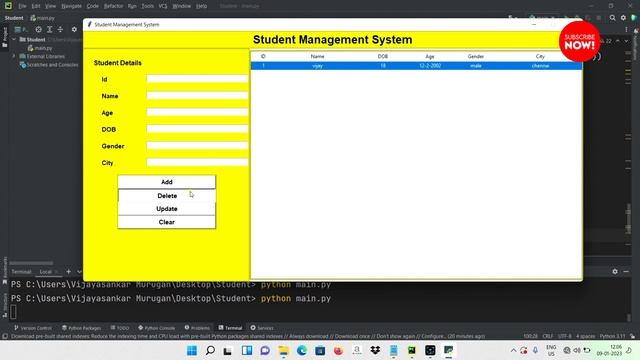Viewport: 640px width, 360px height.
Task: Click the 'chennai' cell in the table
Action: [x=540, y=66]
